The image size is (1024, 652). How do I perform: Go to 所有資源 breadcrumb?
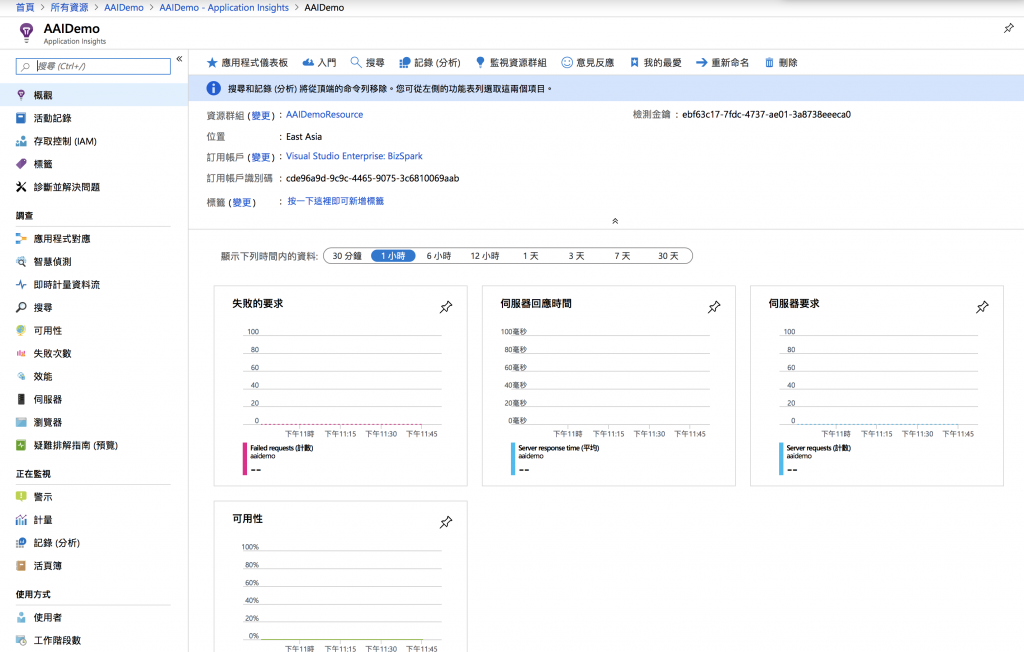[69, 7]
